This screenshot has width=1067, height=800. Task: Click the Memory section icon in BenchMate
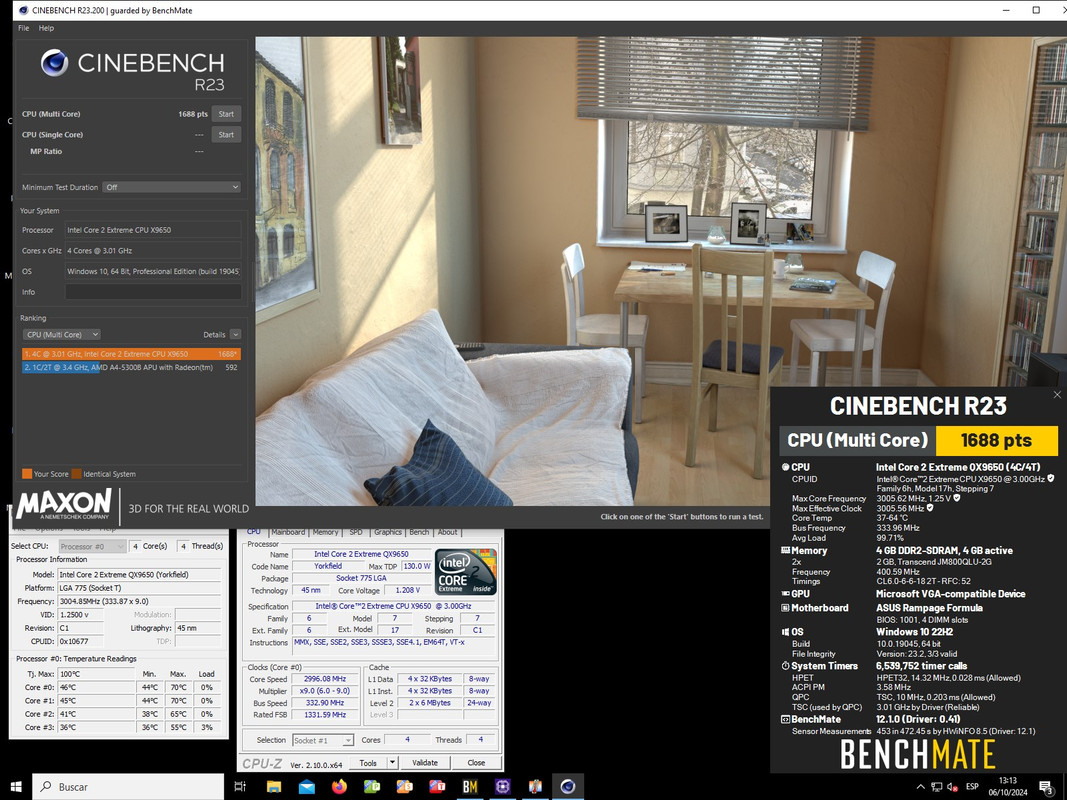[785, 550]
